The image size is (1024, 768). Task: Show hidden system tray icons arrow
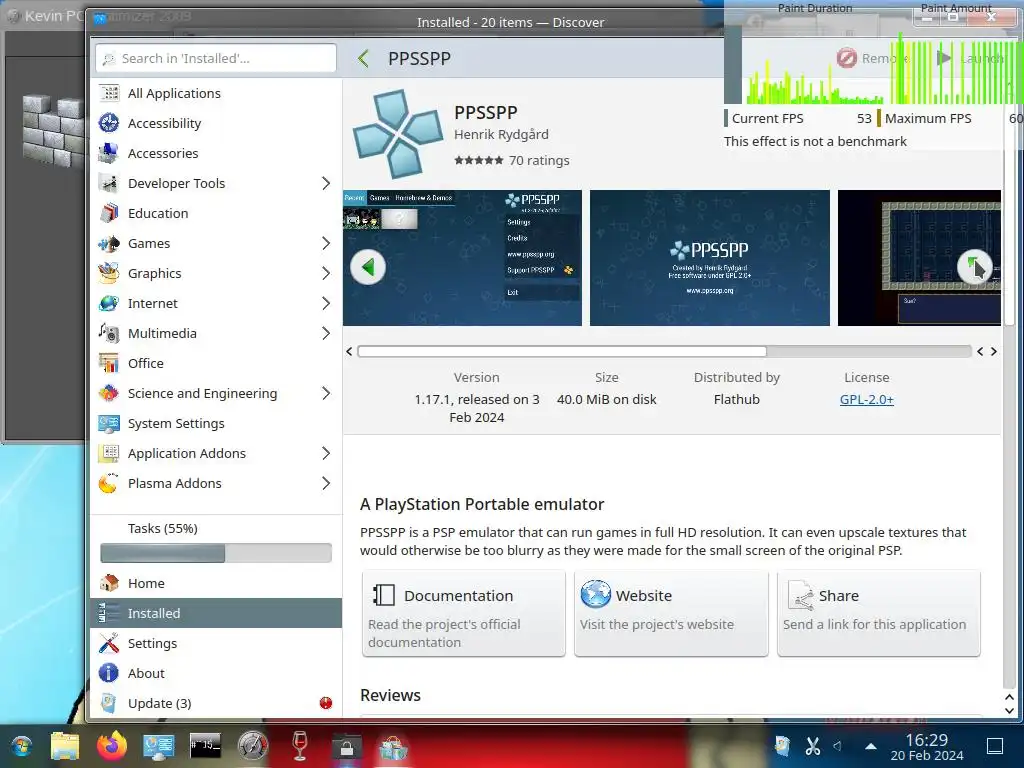click(871, 746)
